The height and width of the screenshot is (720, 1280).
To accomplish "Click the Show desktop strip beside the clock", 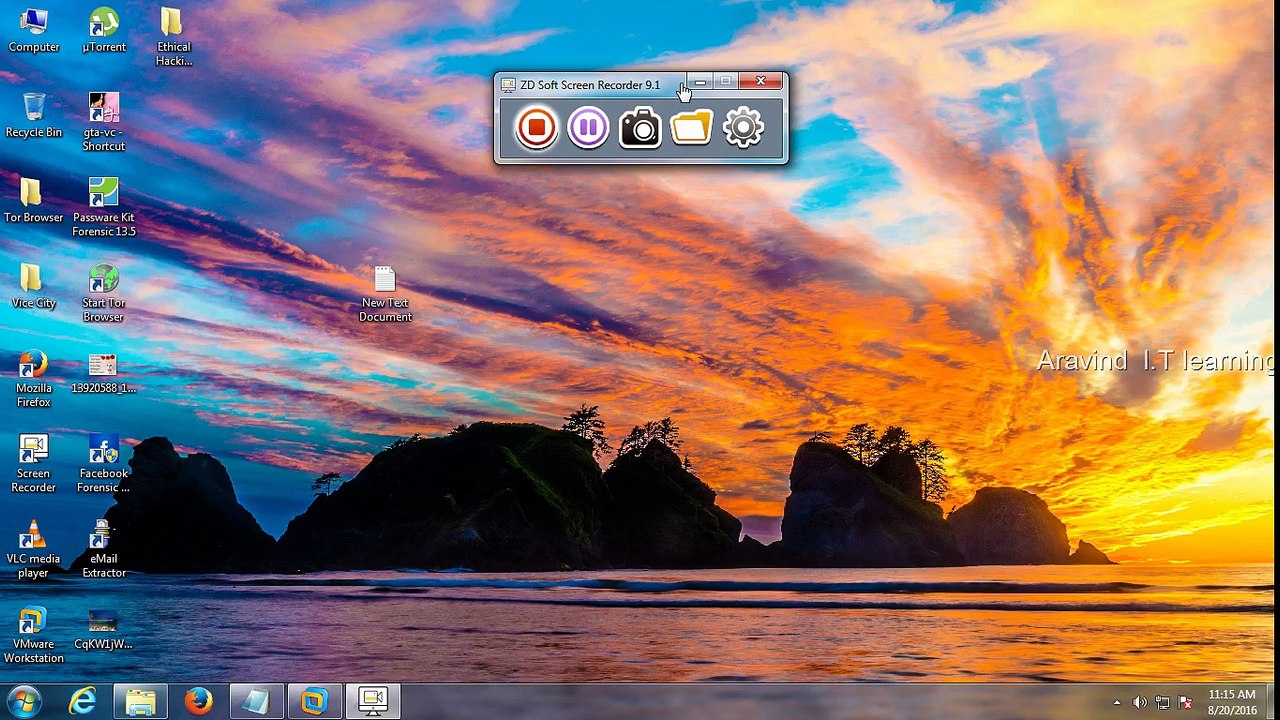I will [x=1272, y=702].
